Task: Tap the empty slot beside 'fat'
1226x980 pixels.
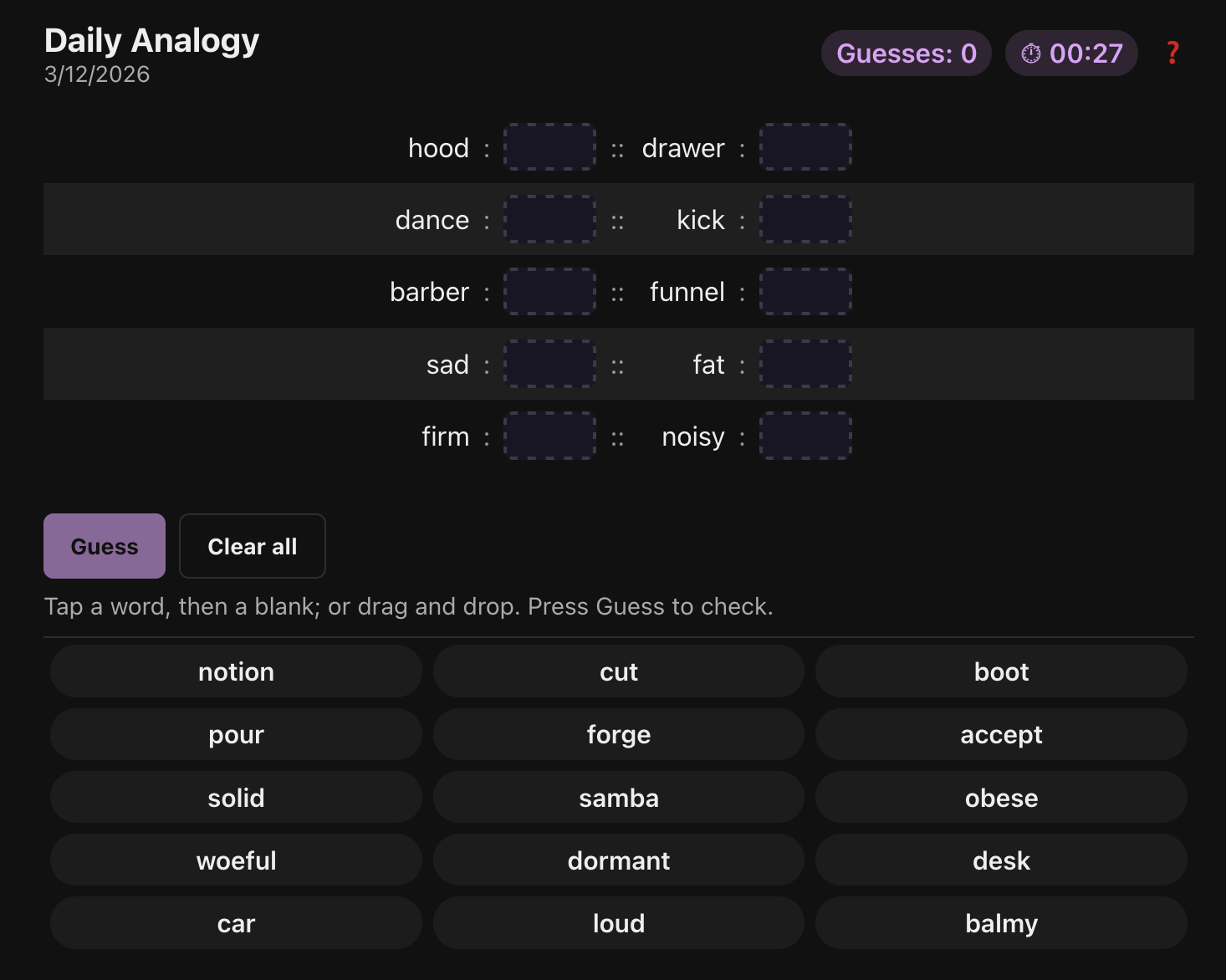Action: pyautogui.click(x=805, y=364)
